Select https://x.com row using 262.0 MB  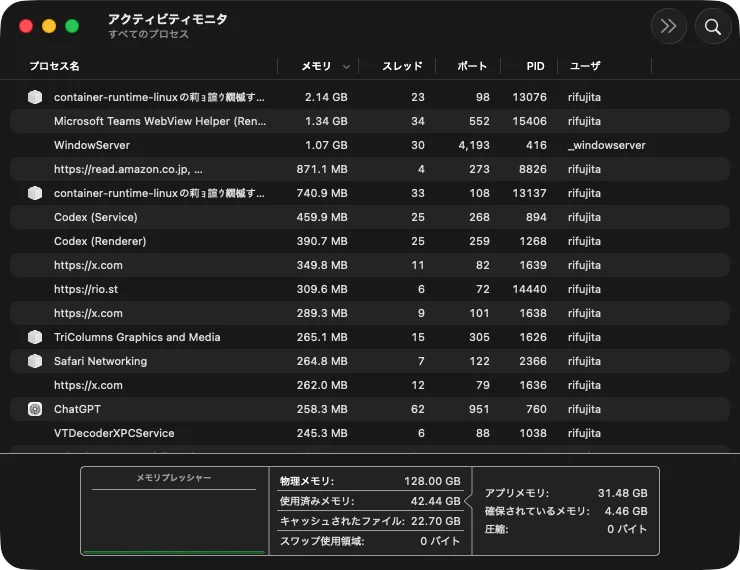click(370, 385)
